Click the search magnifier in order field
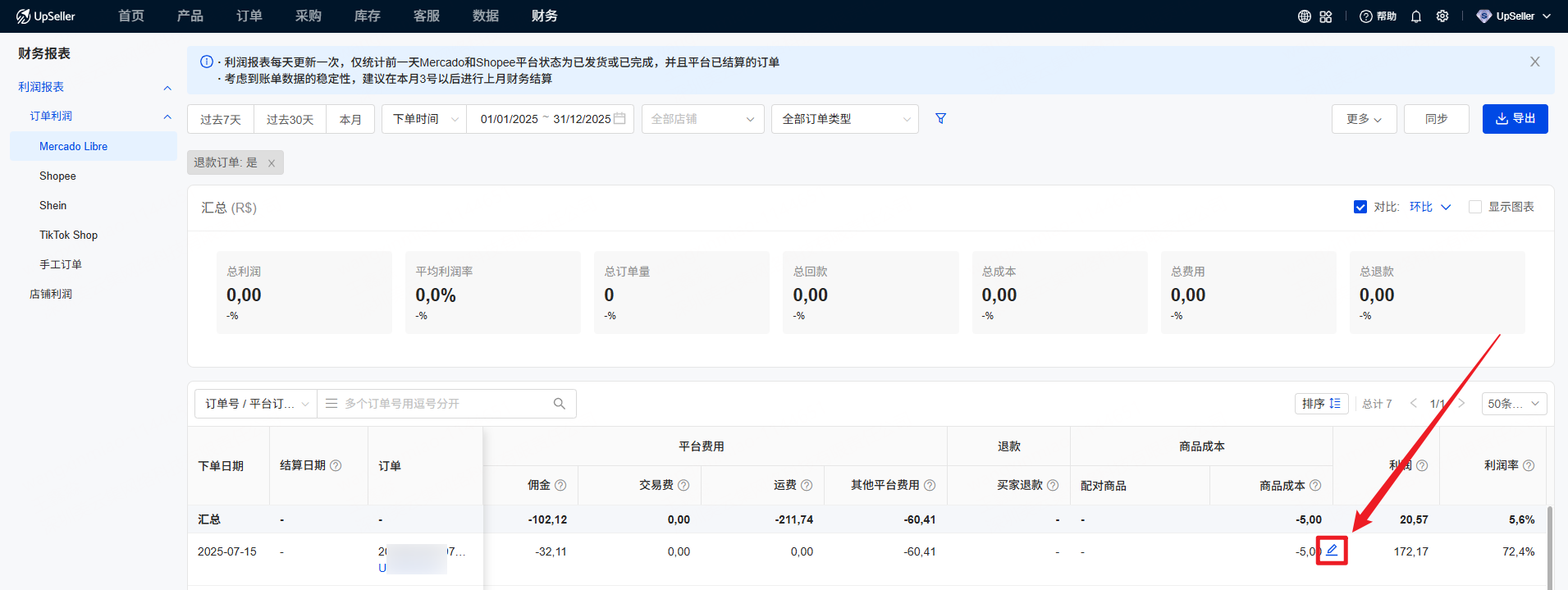Image resolution: width=1568 pixels, height=590 pixels. 560,404
